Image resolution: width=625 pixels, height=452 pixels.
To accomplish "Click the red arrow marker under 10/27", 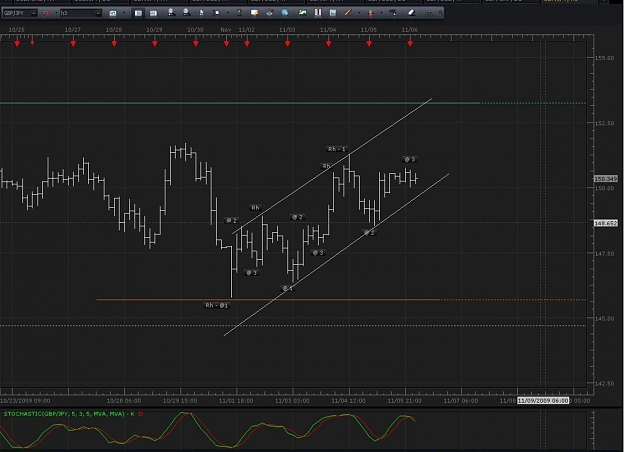I will click(x=73, y=43).
